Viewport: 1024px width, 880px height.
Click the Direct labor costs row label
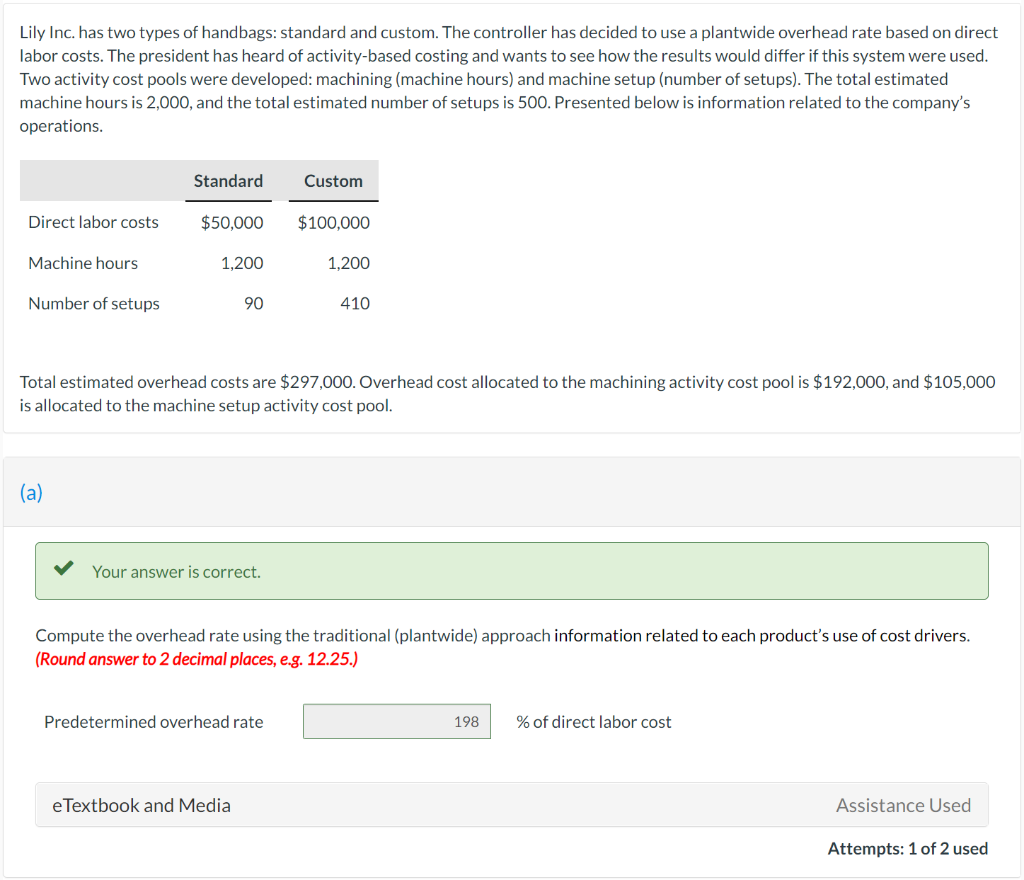pyautogui.click(x=93, y=222)
